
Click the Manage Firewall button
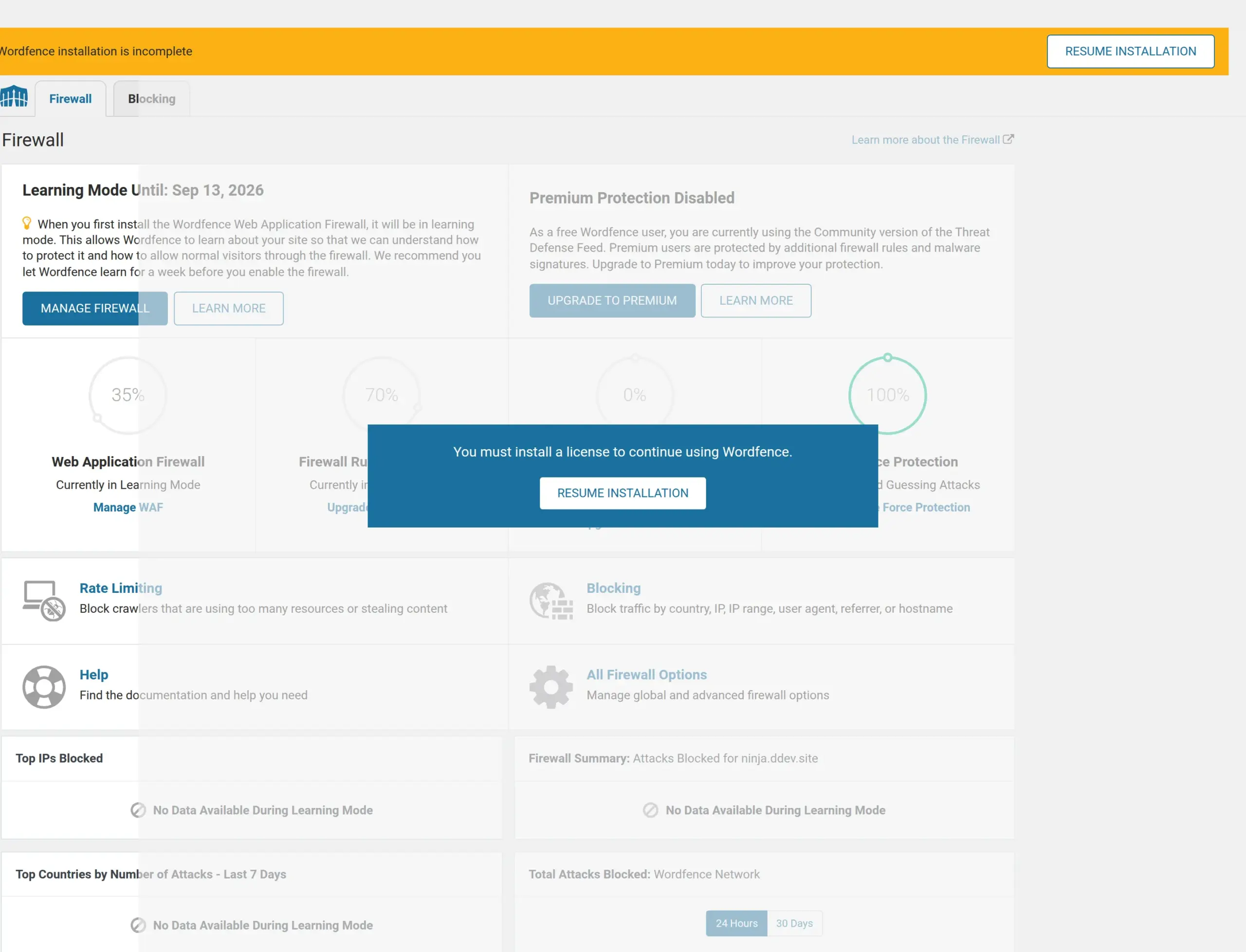[x=94, y=308]
